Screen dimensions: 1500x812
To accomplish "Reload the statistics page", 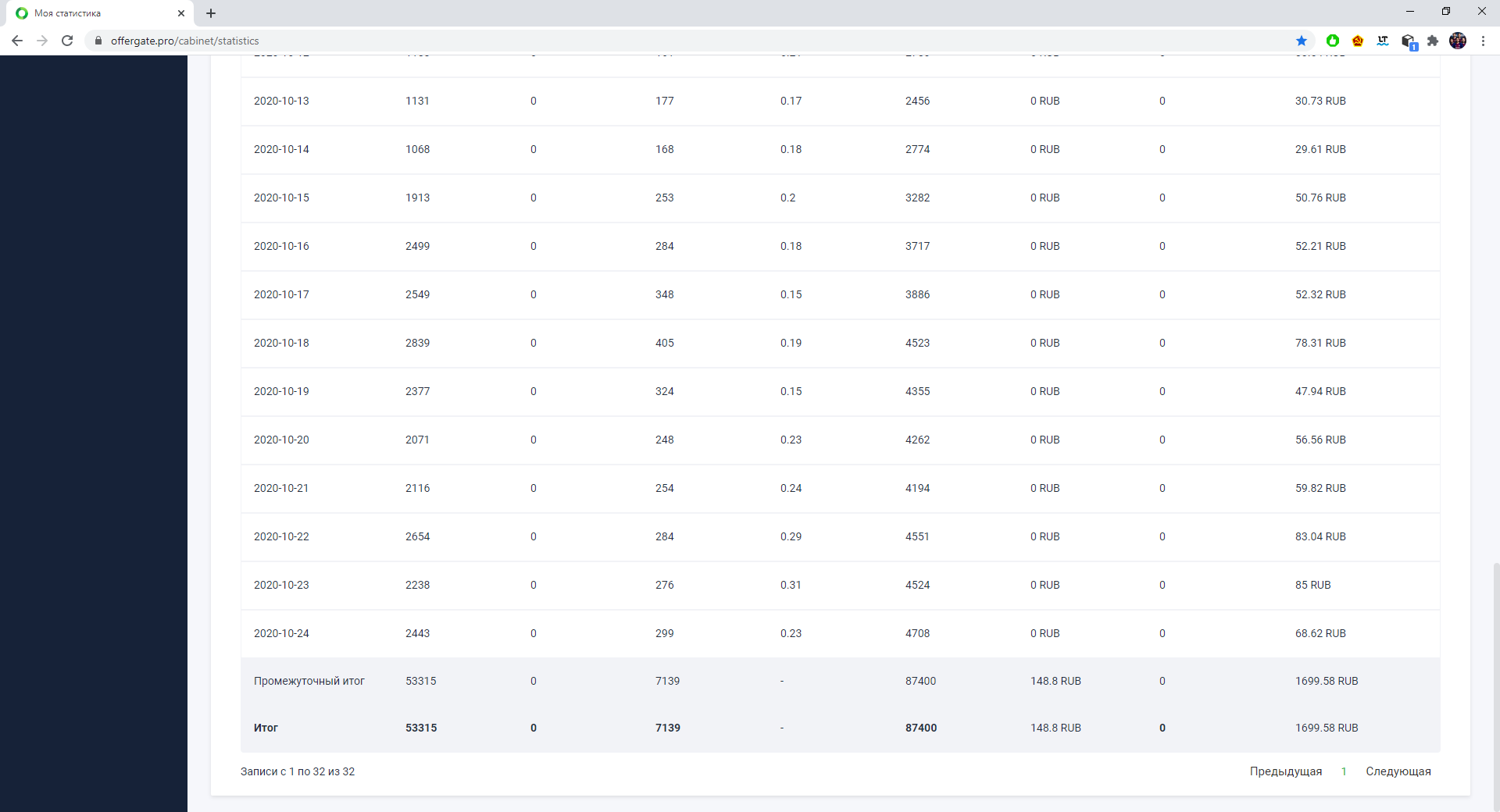I will [x=67, y=41].
